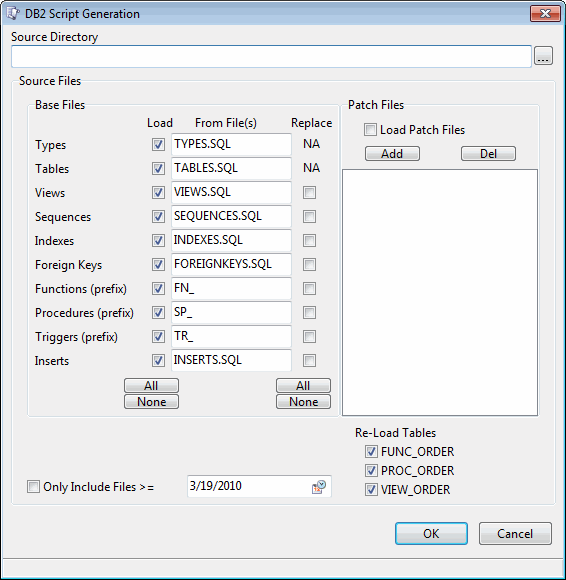Uncheck FUNC_ORDER re-load table
566x580 pixels.
click(x=371, y=452)
